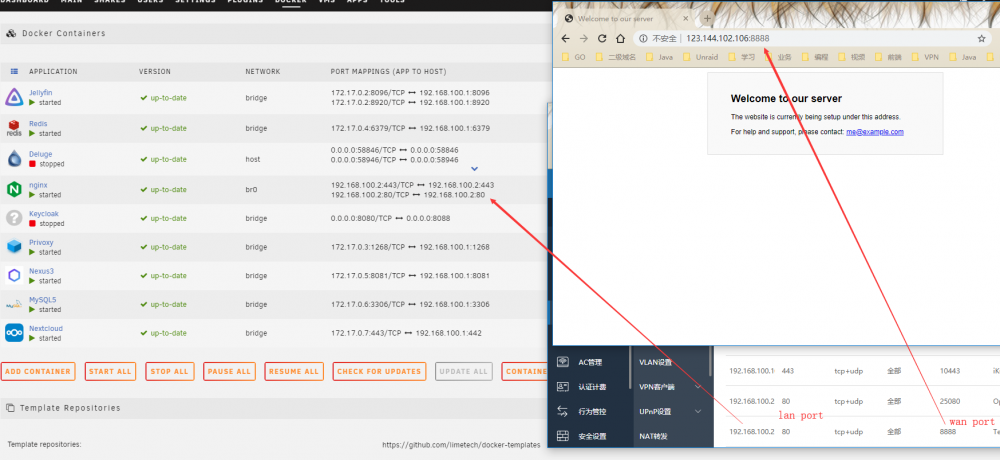Reload the Welcome to our server page
The height and width of the screenshot is (460, 1000).
pos(602,38)
